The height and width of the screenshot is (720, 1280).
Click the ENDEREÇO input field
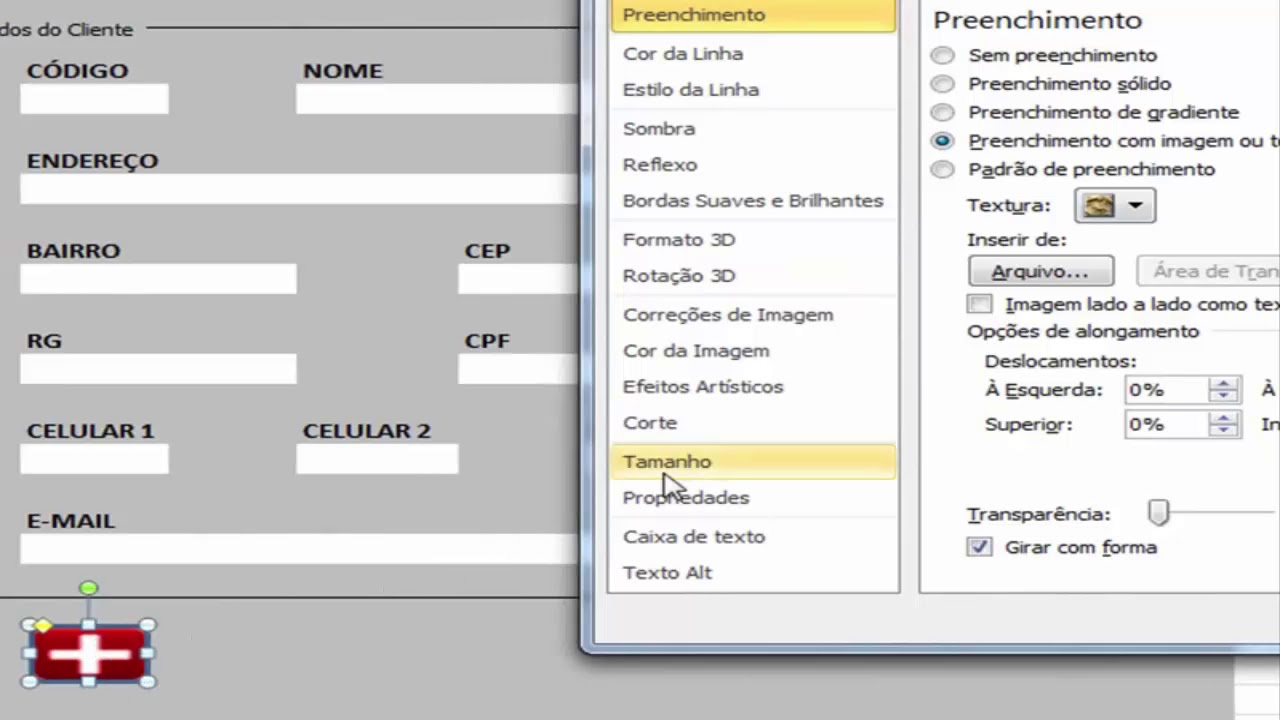click(x=299, y=189)
